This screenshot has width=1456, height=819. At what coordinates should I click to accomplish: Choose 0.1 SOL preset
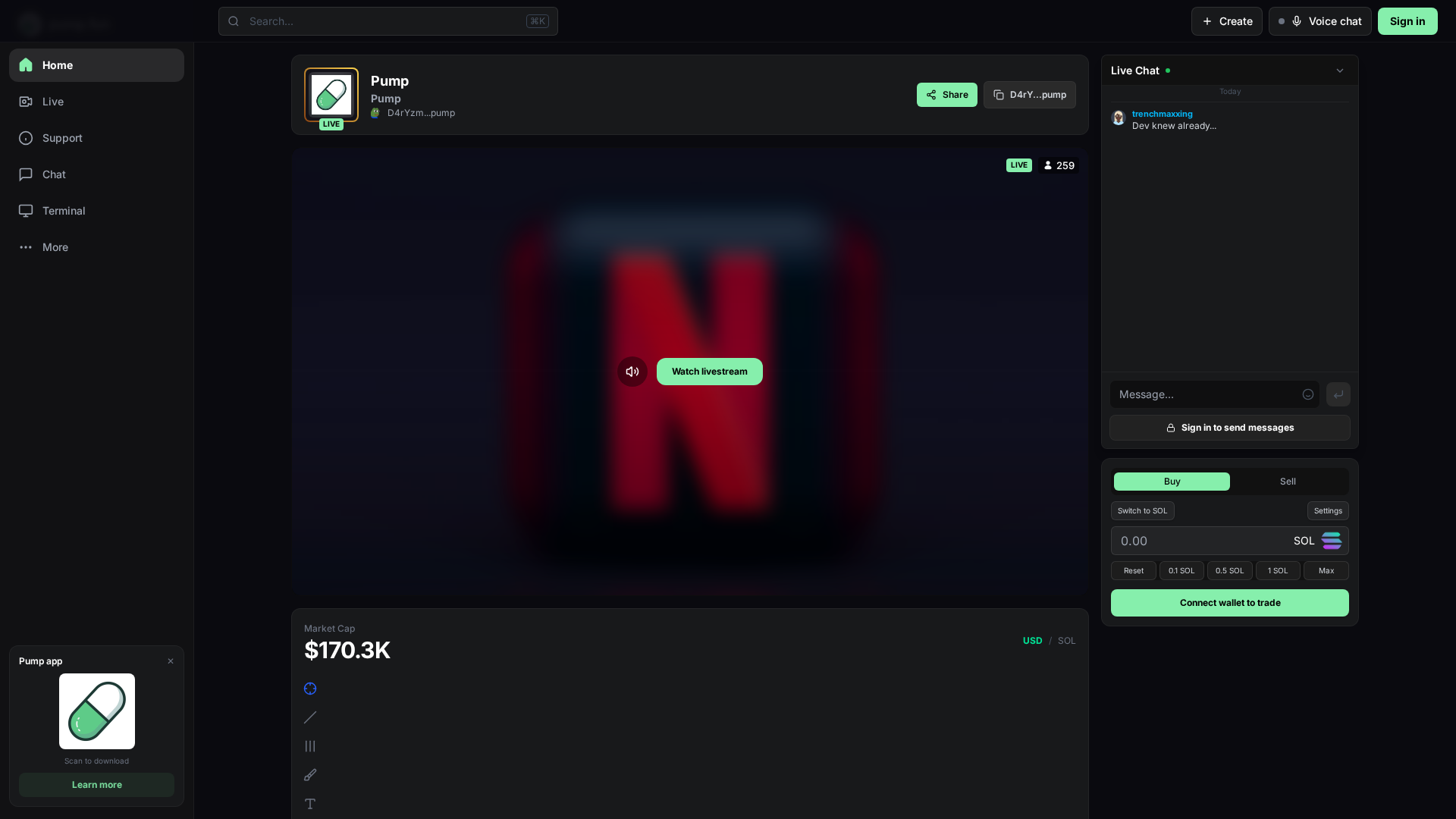coord(1181,571)
